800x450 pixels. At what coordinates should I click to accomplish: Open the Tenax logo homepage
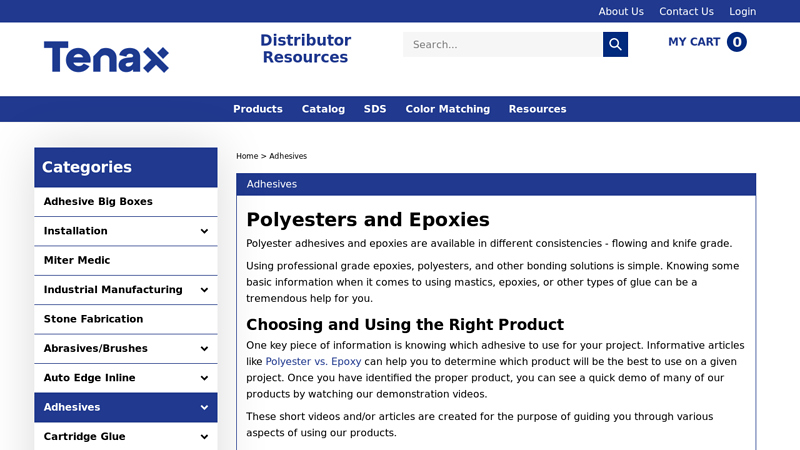point(106,57)
